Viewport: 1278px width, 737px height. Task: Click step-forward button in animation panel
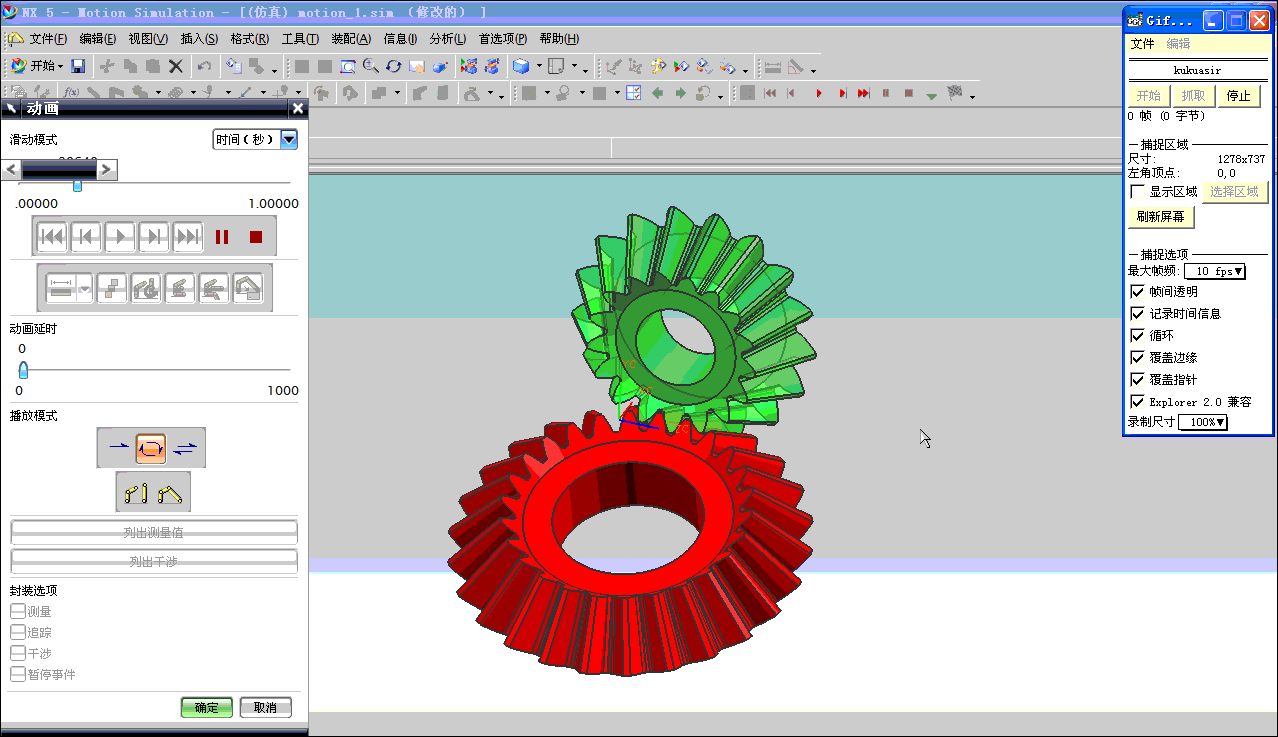click(x=154, y=237)
